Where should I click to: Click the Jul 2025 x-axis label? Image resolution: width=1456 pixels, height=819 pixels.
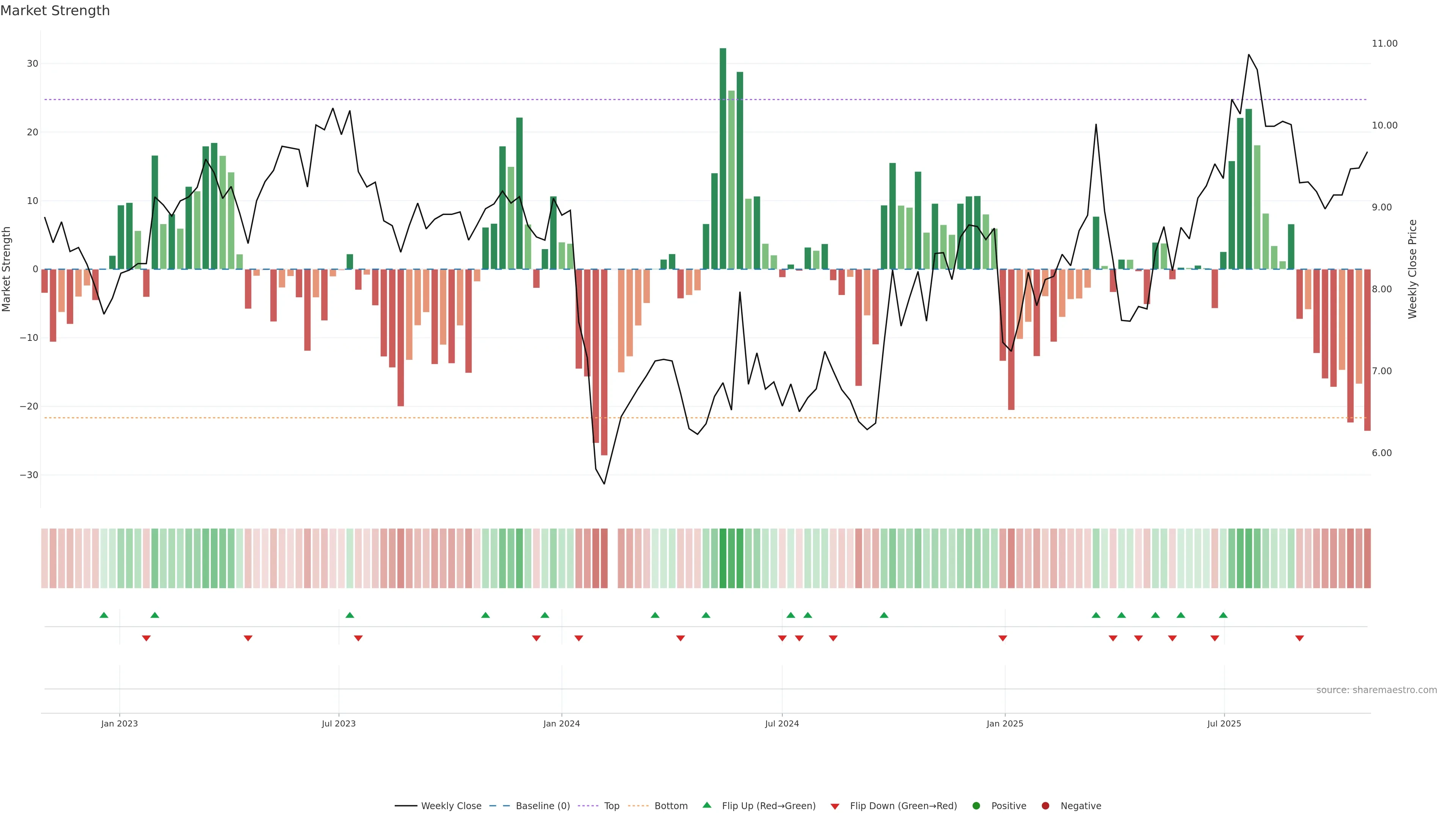(1224, 723)
